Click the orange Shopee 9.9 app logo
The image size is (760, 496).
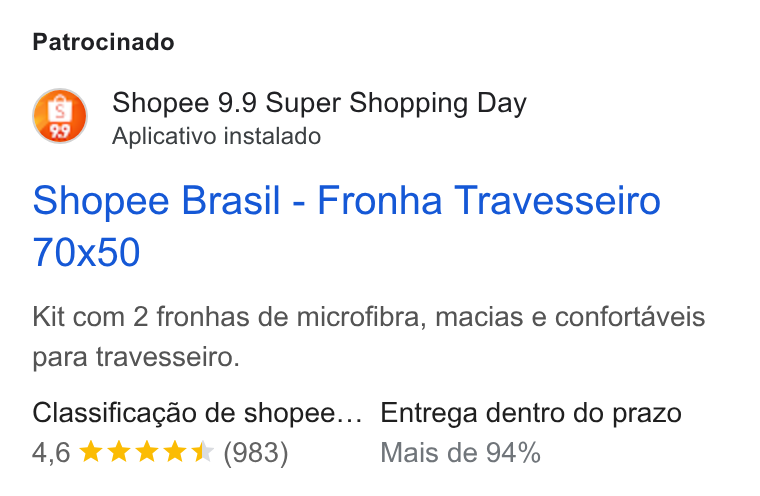click(x=60, y=116)
